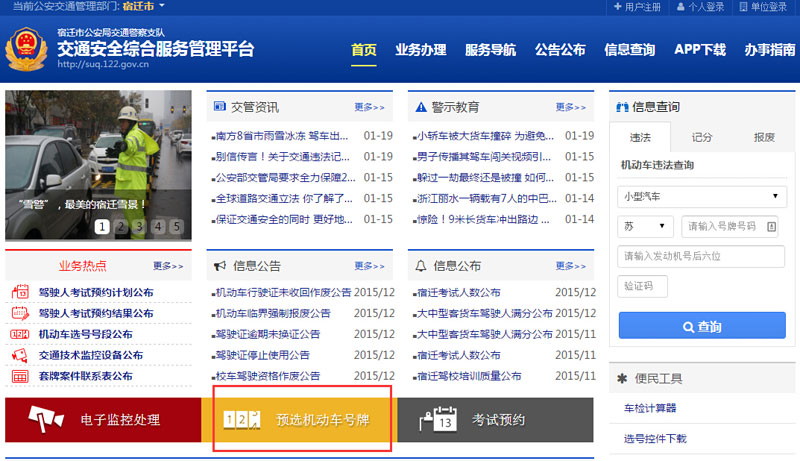
Task: Click the traffic police carousel photo
Action: pyautogui.click(x=98, y=165)
